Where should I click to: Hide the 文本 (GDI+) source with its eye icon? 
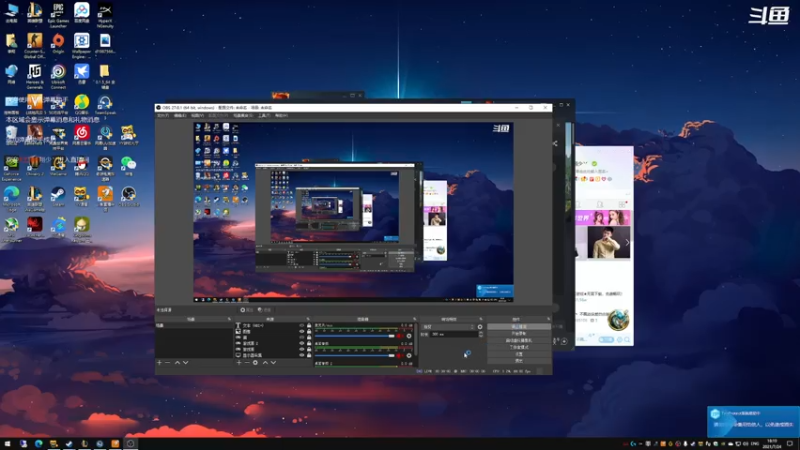click(x=302, y=326)
